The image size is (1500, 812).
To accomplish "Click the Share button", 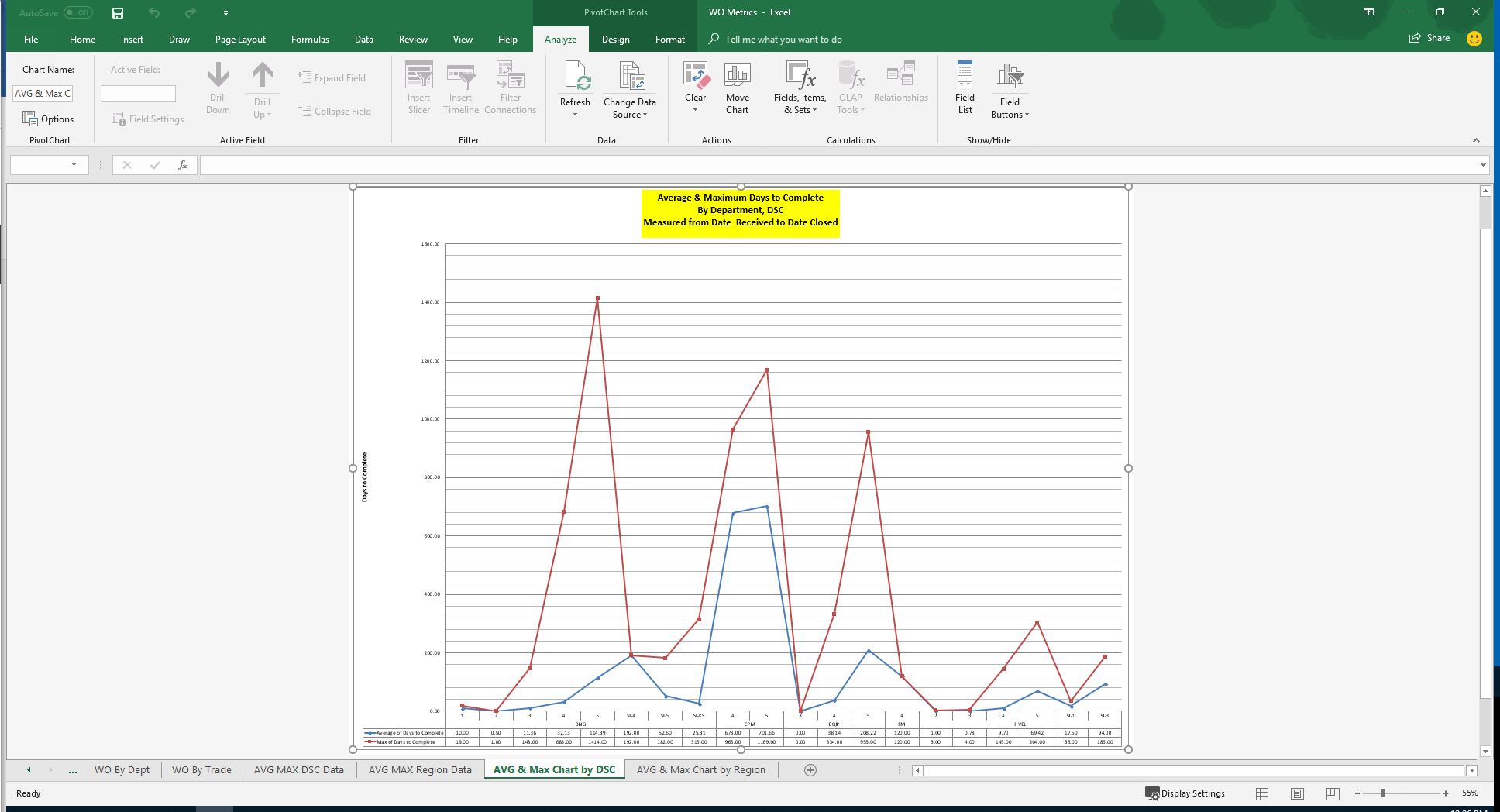I will pos(1429,38).
